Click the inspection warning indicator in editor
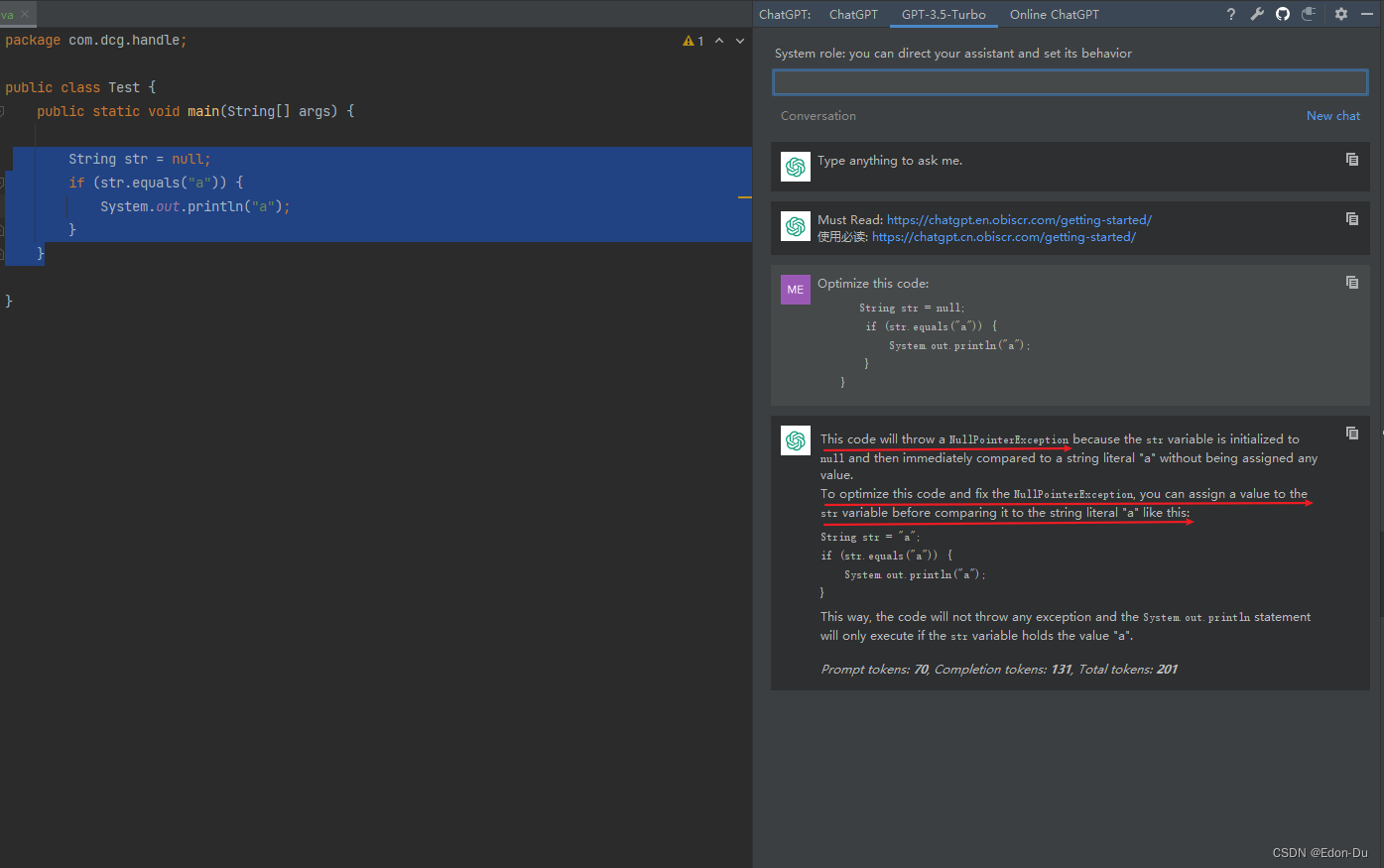Viewport: 1384px width, 868px height. pos(692,41)
